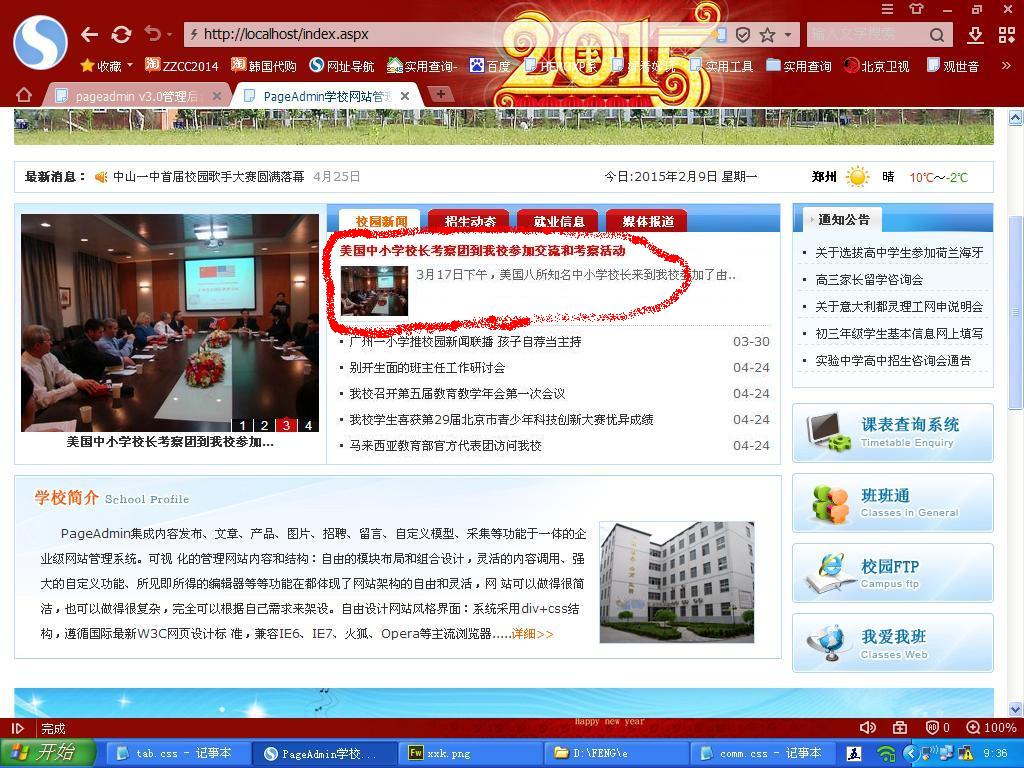Open the 详细>> link in school profile
1024x768 pixels.
point(532,634)
